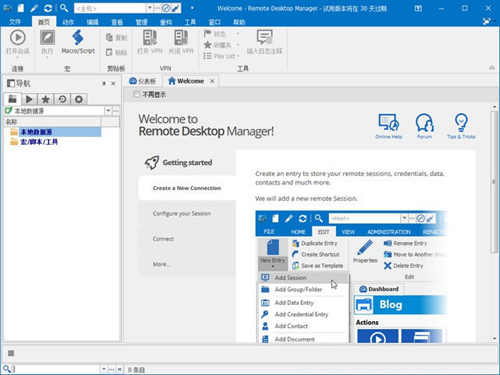Select the 编辑 ribbon tab
500x375 pixels.
coord(92,22)
